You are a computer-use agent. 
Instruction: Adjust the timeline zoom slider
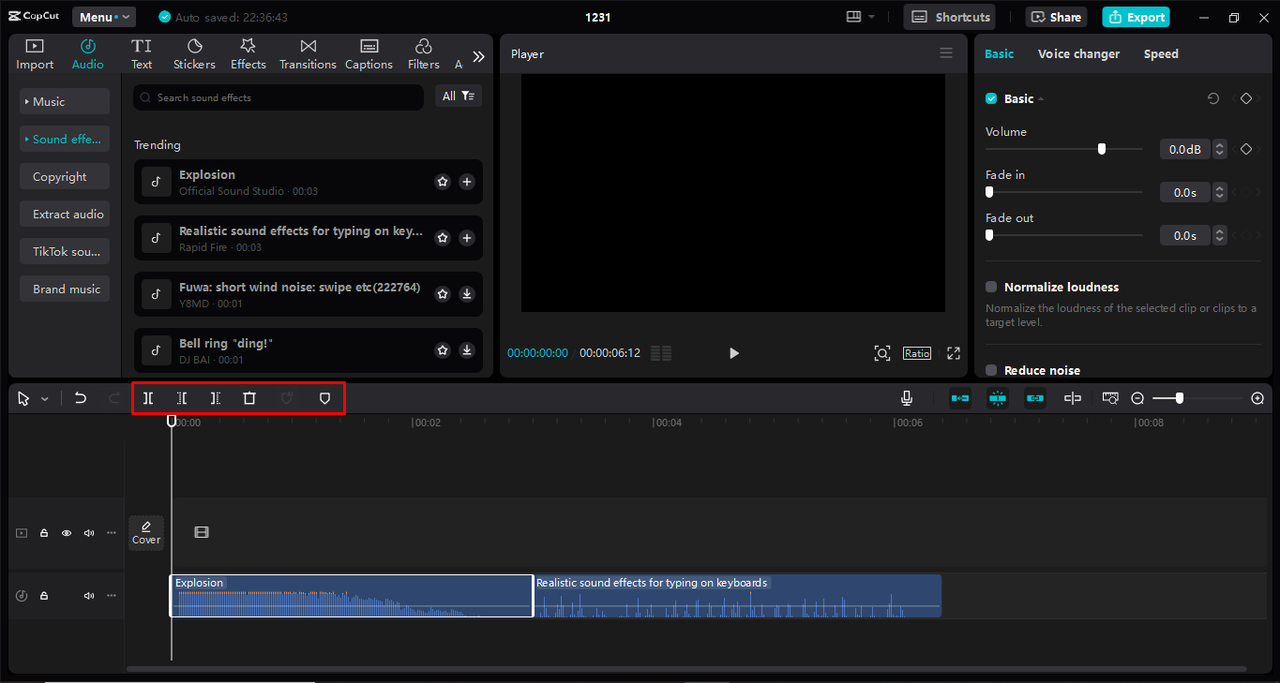[x=1180, y=398]
